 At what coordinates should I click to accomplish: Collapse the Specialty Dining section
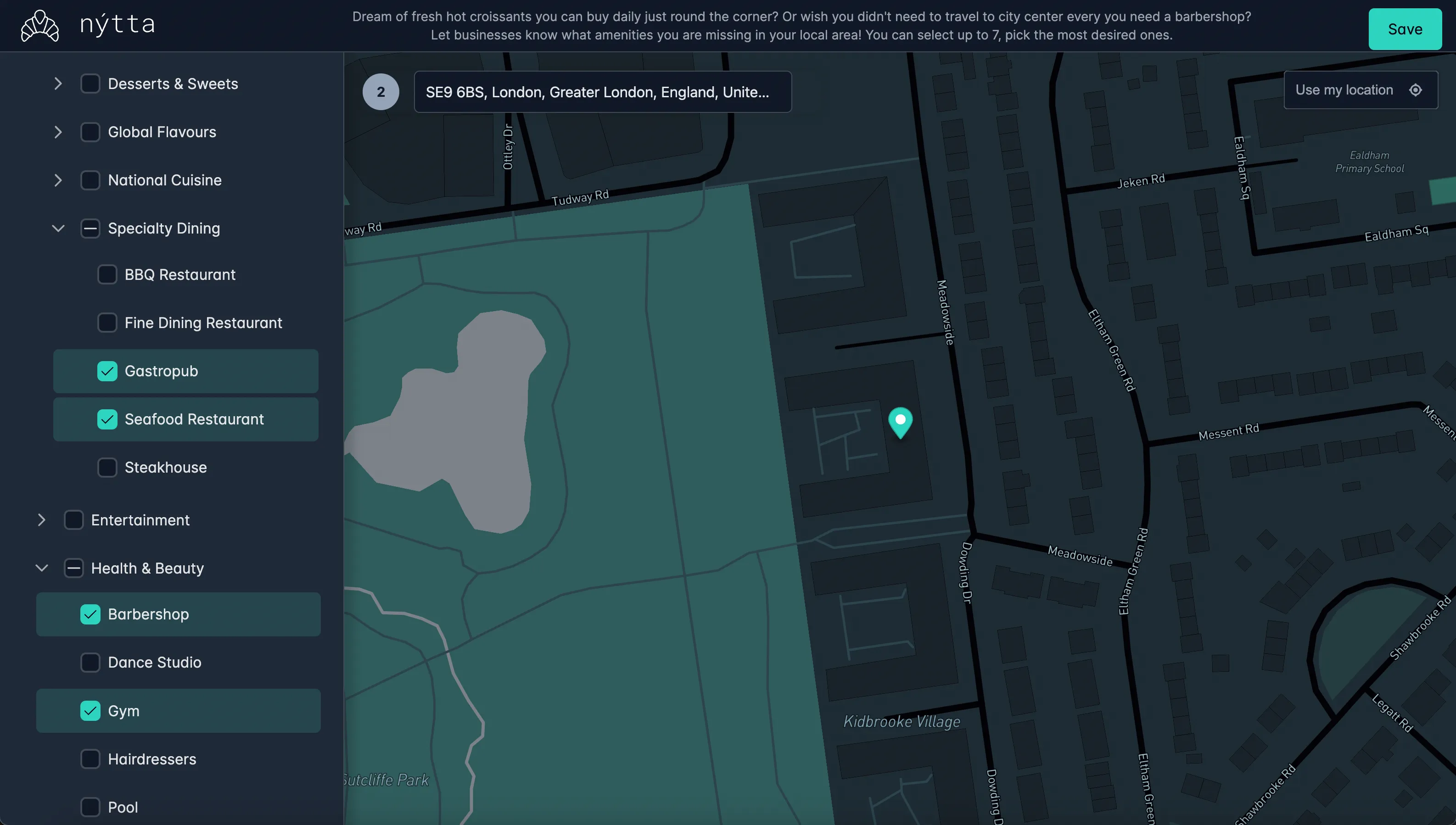pyautogui.click(x=58, y=229)
